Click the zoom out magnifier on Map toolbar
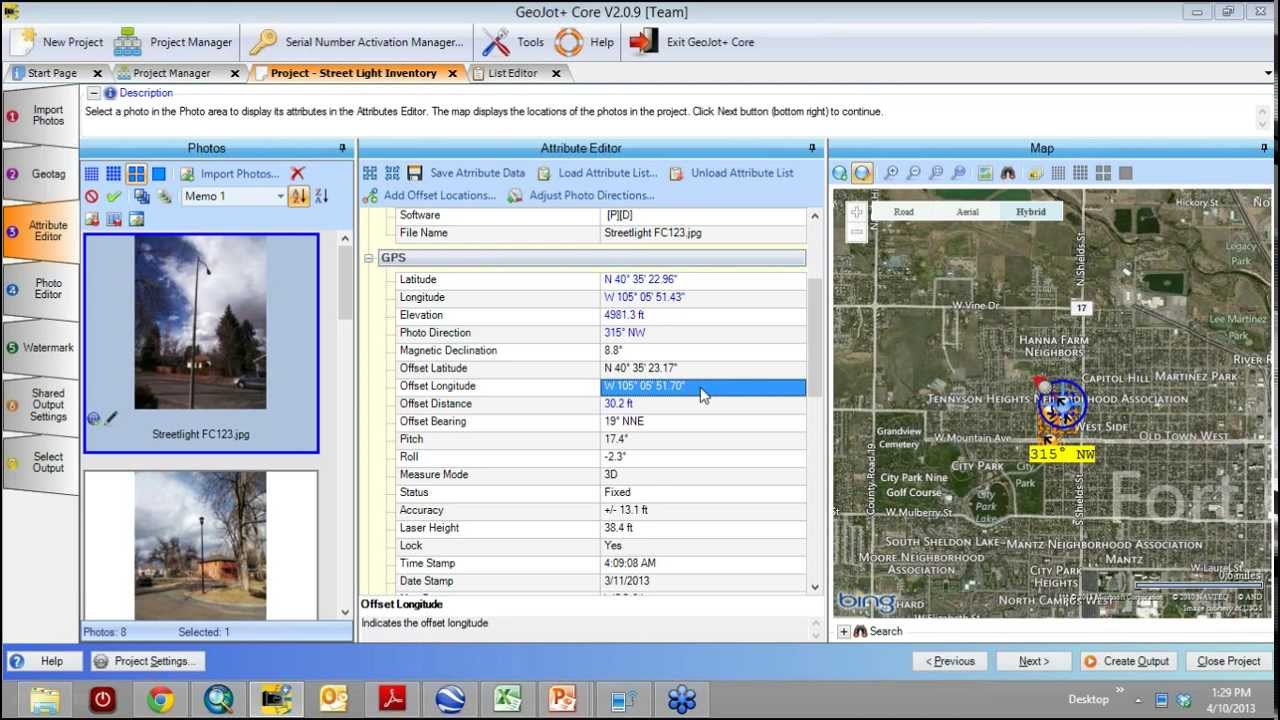 point(913,173)
